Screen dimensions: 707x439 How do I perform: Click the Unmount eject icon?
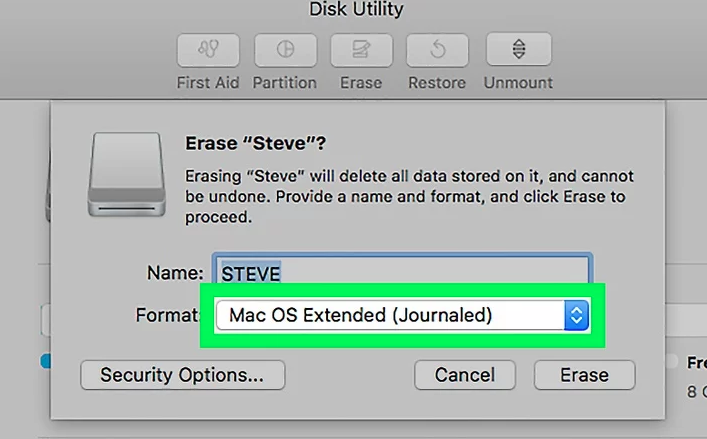click(x=519, y=49)
